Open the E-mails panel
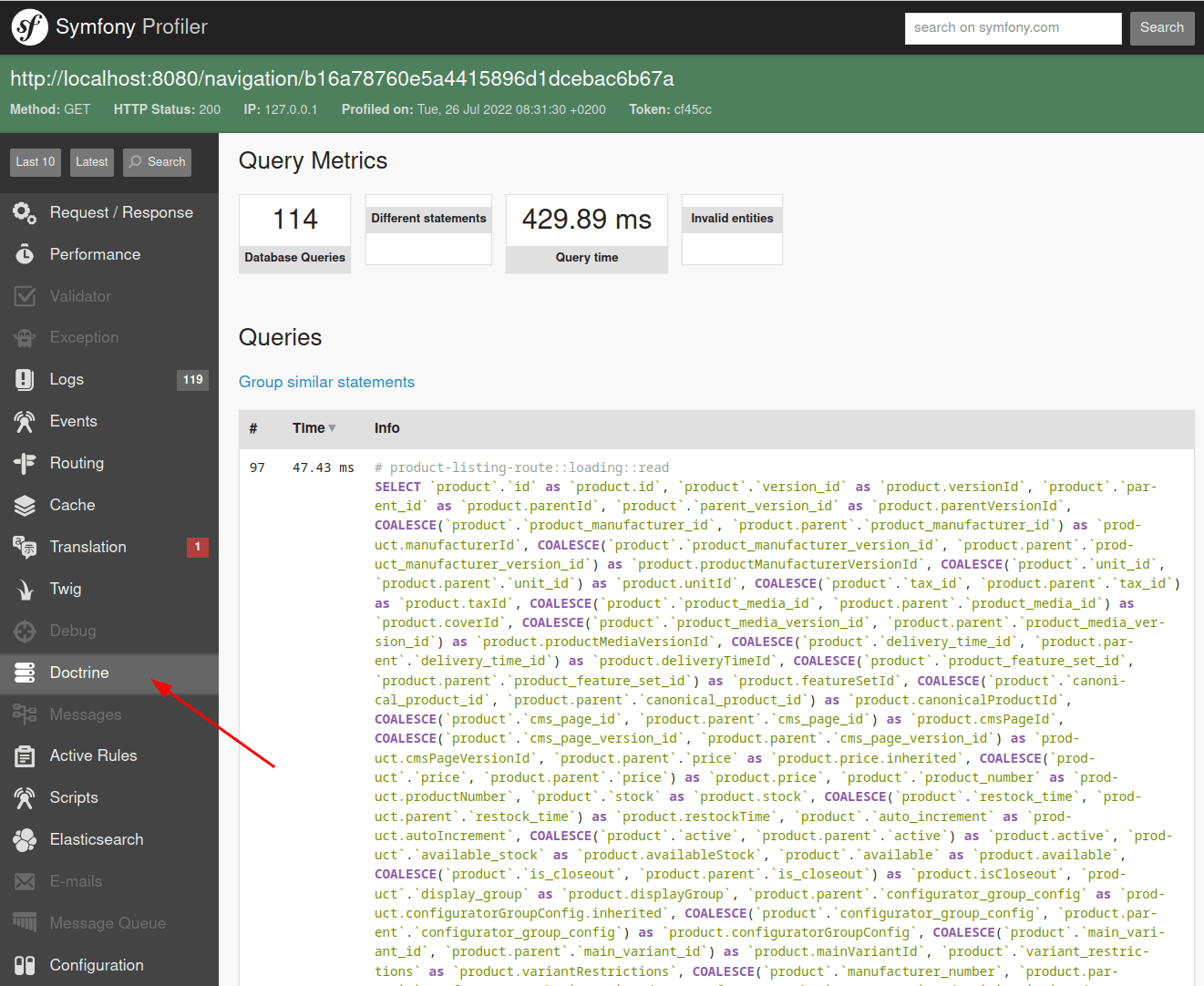Screen dimensions: 1204x986 pos(75,881)
